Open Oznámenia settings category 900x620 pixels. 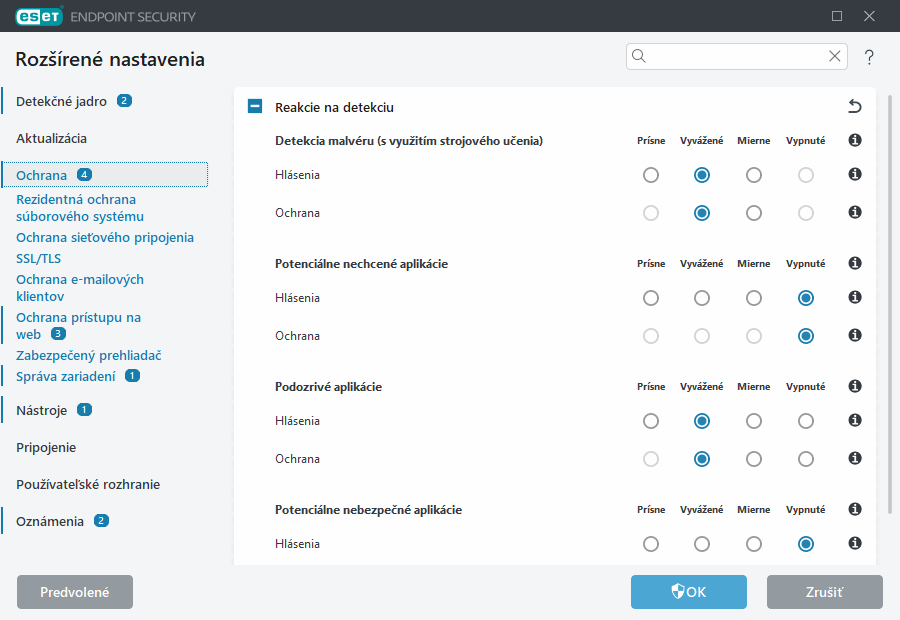50,521
